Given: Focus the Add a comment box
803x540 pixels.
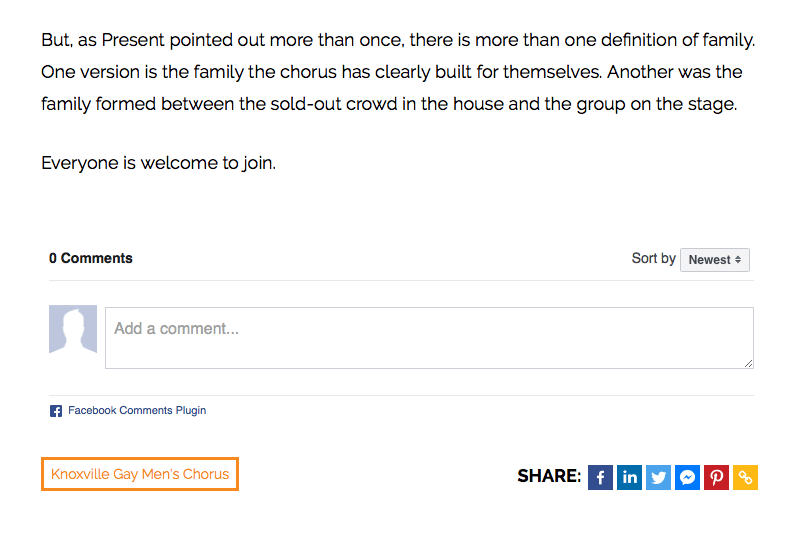Looking at the screenshot, I should click(x=429, y=338).
